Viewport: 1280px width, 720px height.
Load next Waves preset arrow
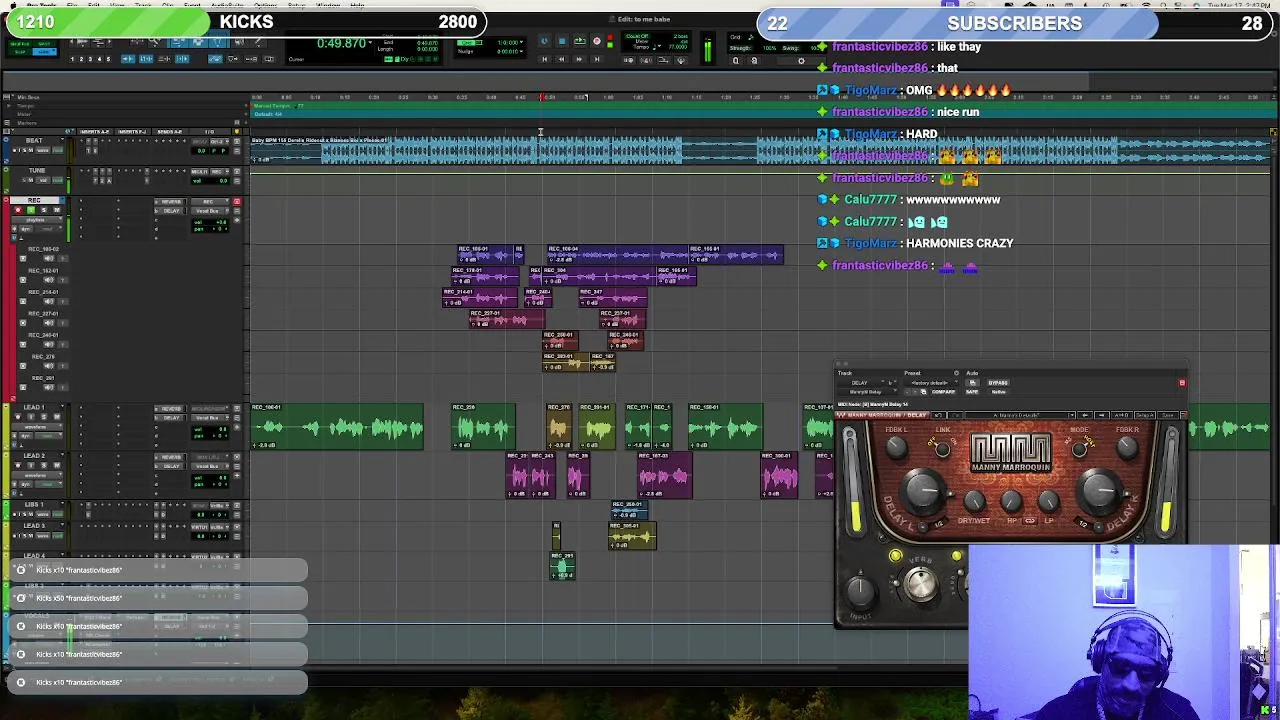pos(1102,415)
